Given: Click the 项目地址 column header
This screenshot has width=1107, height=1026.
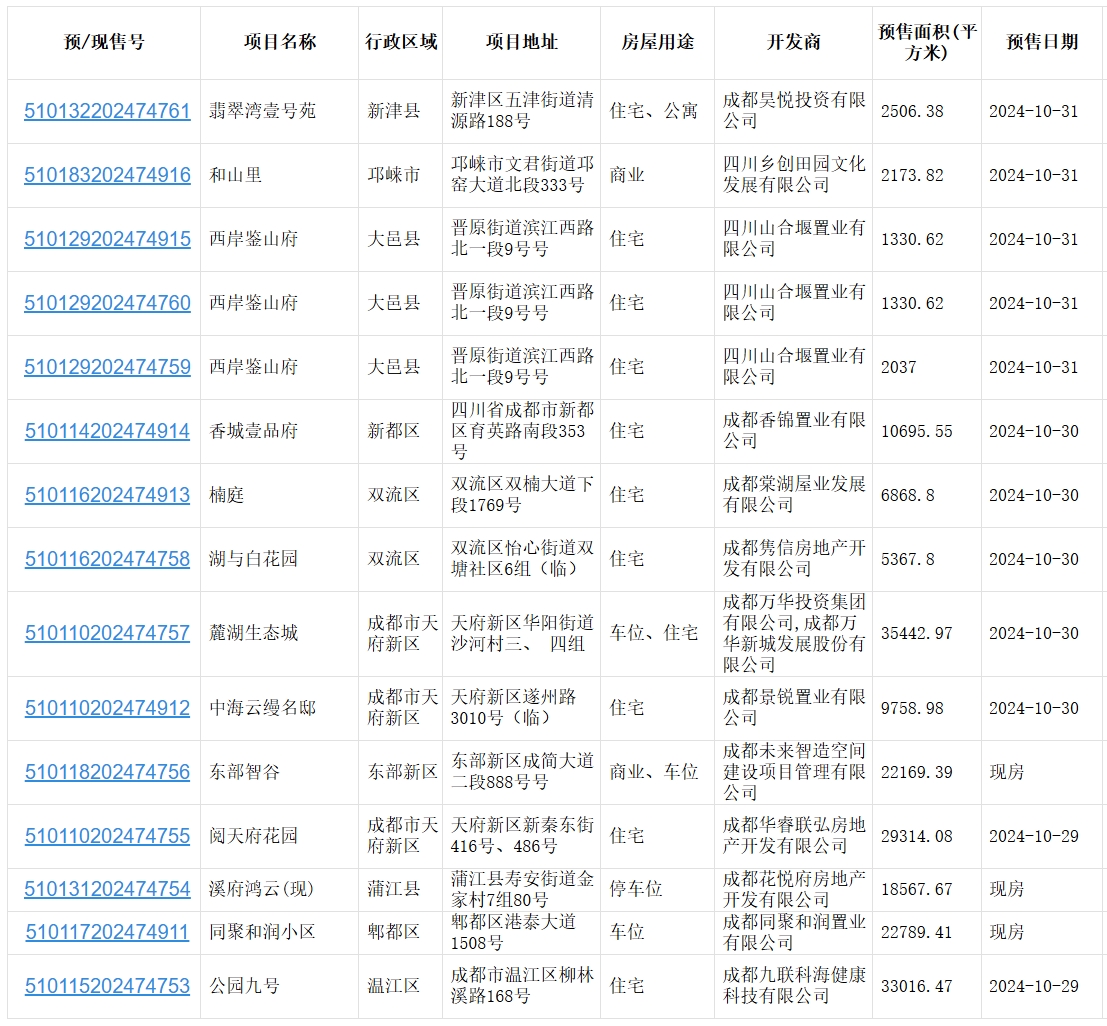Looking at the screenshot, I should click(522, 42).
